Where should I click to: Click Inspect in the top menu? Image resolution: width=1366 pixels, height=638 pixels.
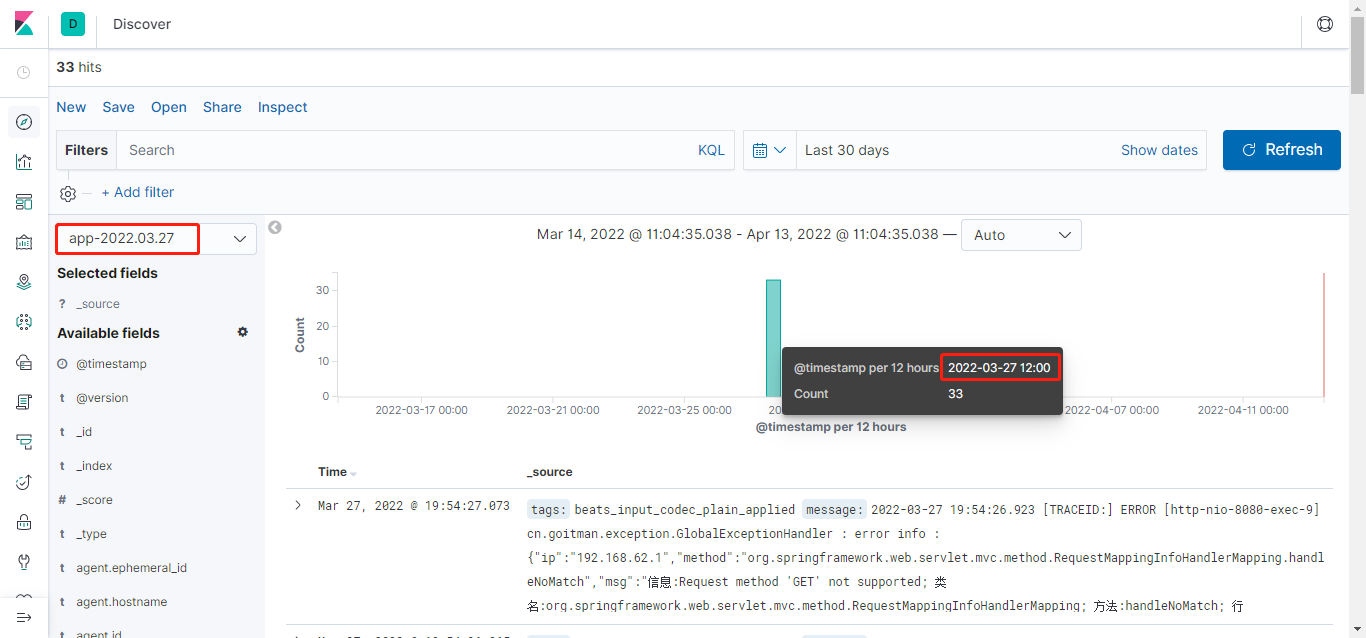[283, 107]
